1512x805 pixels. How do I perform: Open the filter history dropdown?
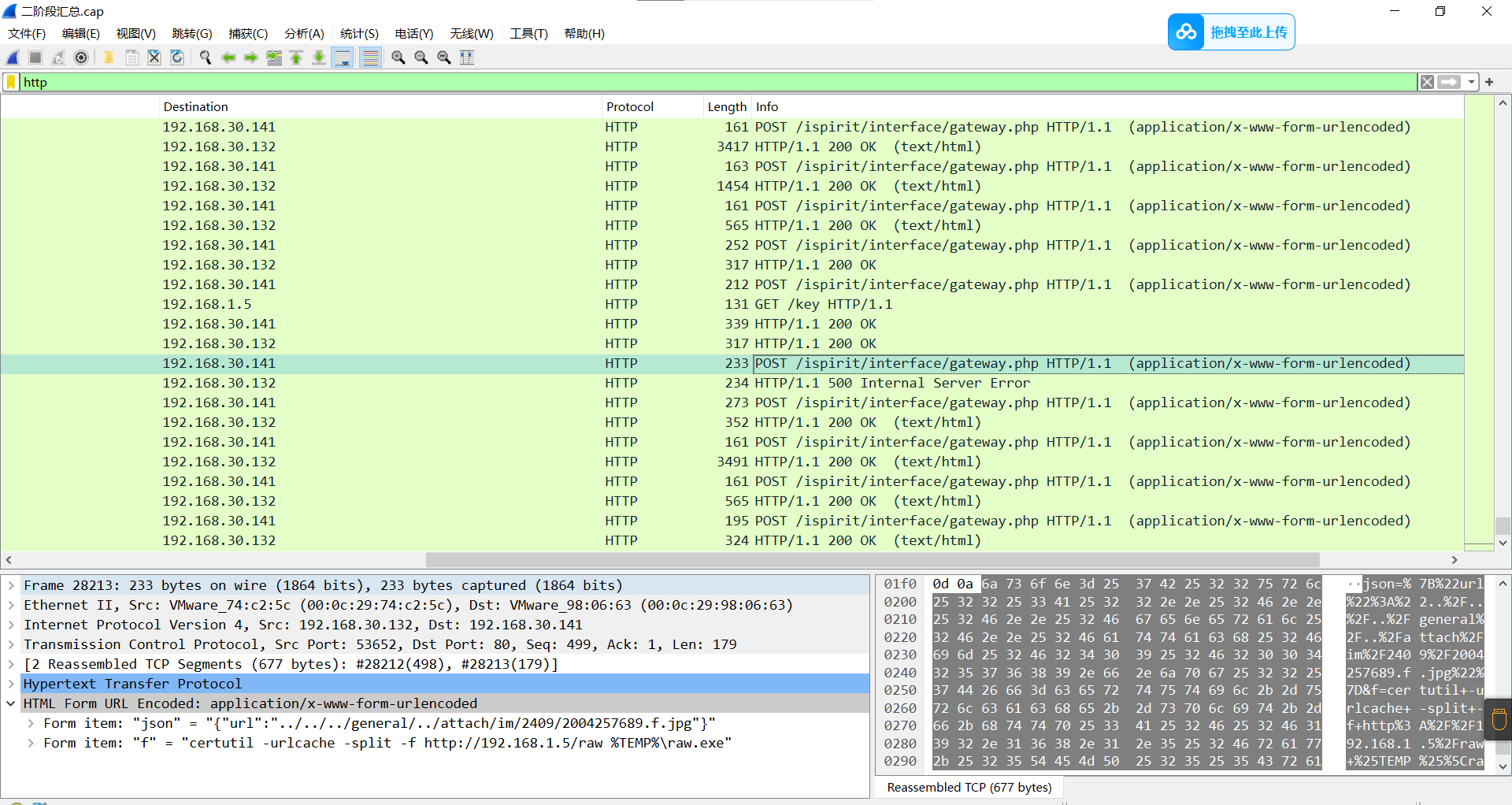(x=1471, y=82)
